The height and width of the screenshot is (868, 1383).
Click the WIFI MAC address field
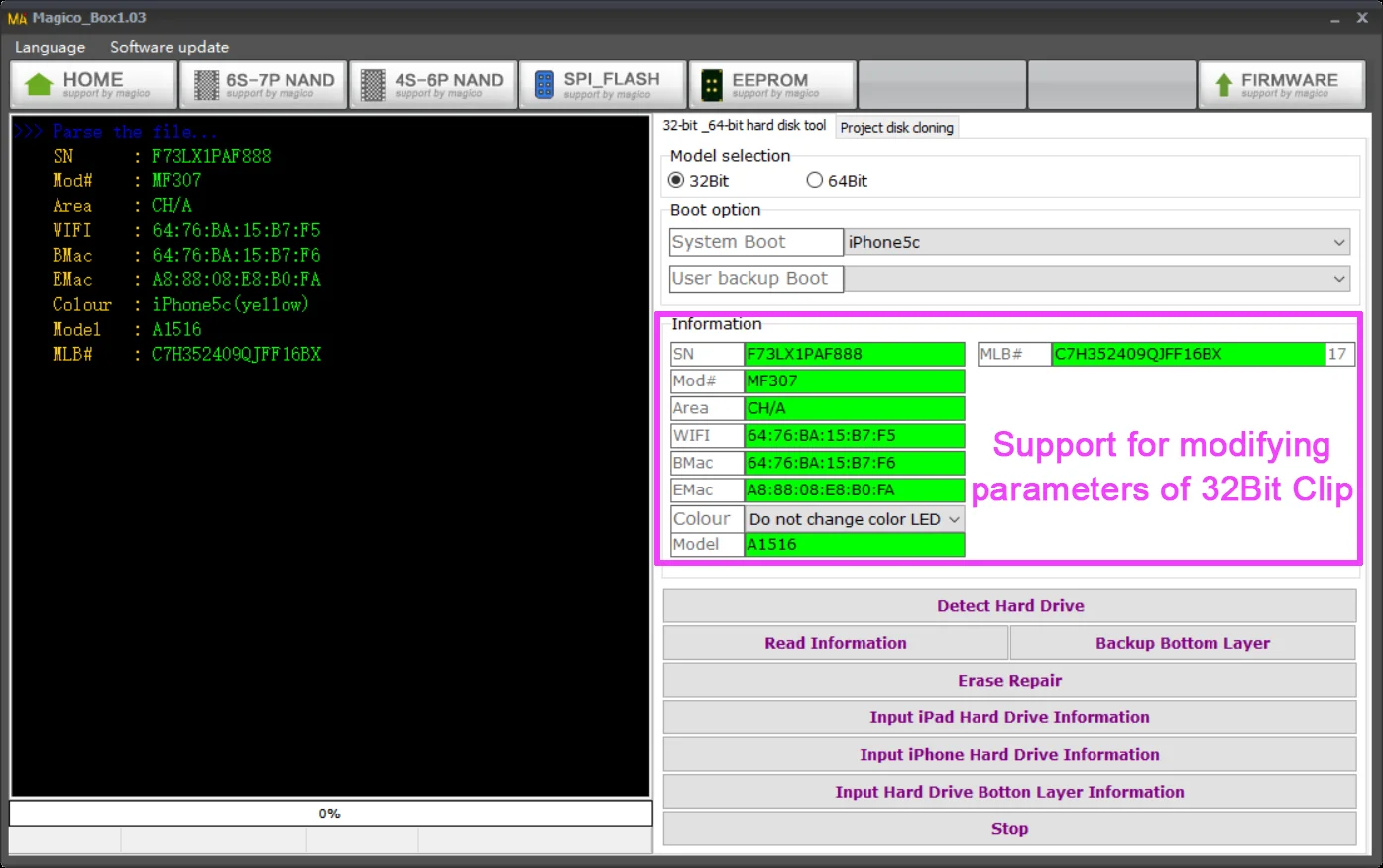855,435
